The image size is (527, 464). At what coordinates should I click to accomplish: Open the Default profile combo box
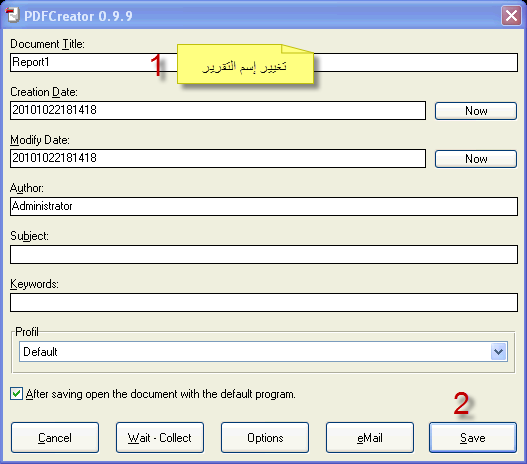coord(263,352)
